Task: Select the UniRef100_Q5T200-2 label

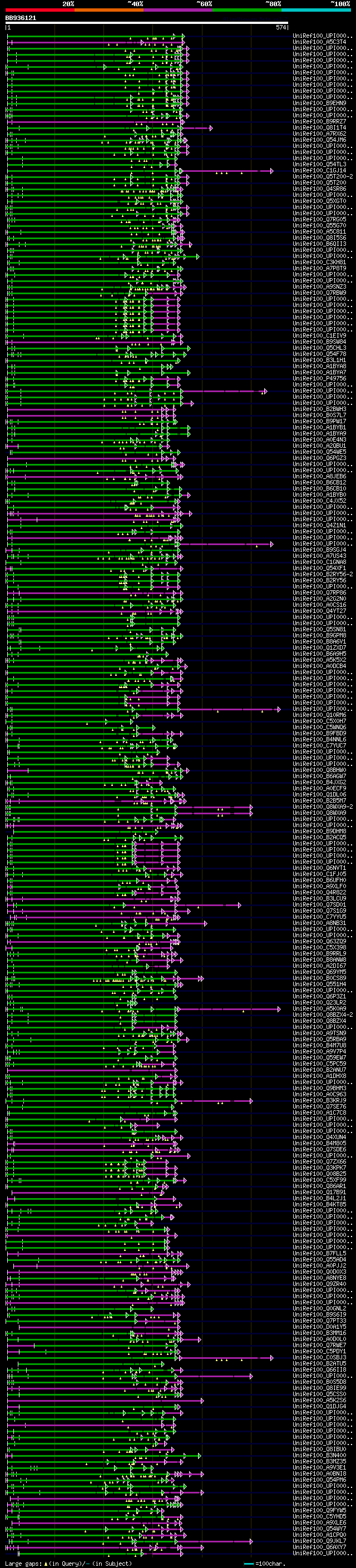Action: 323,176
